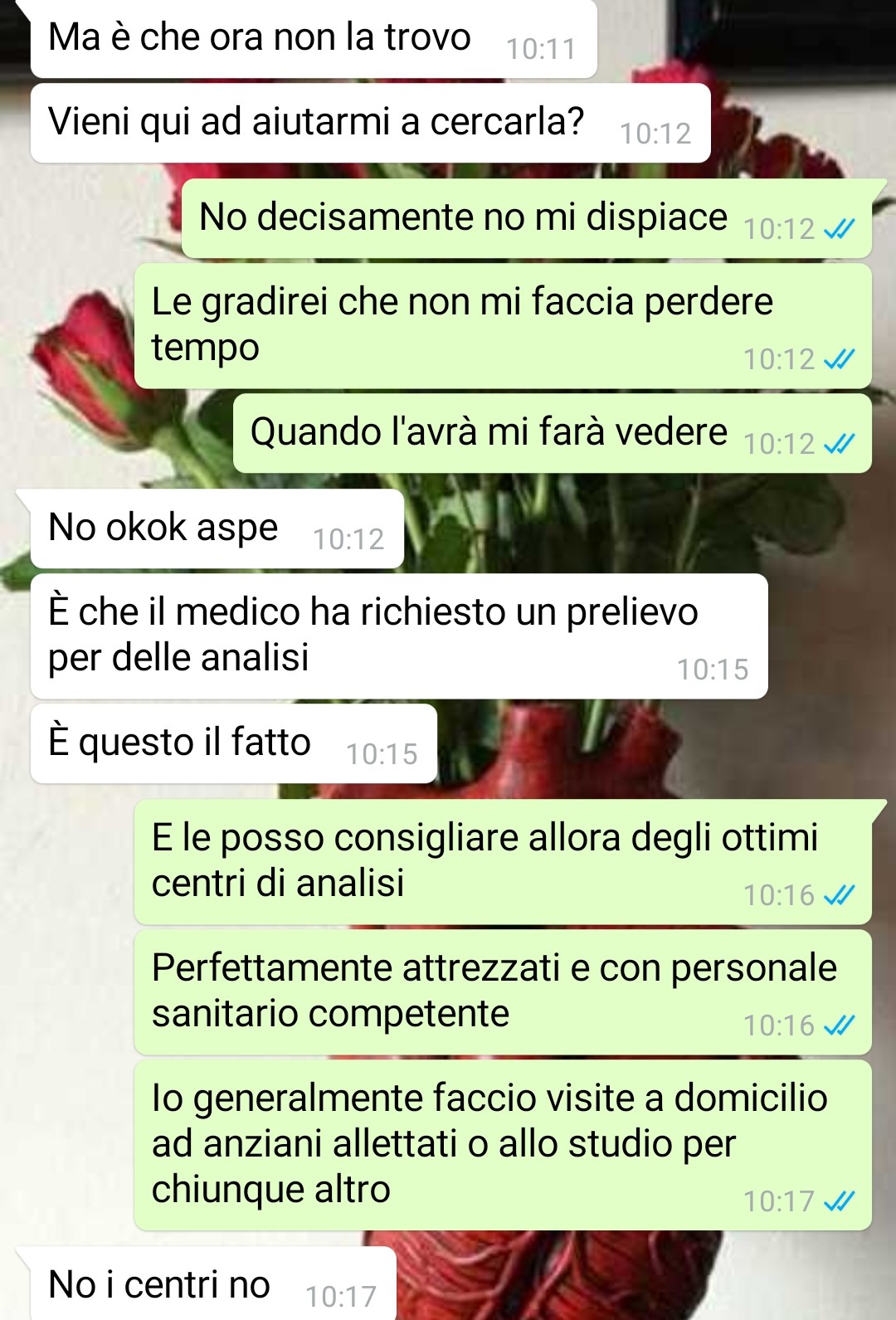Select the message 'Ma è che ora non la trovo'
The width and height of the screenshot is (896, 1320).
[314, 38]
